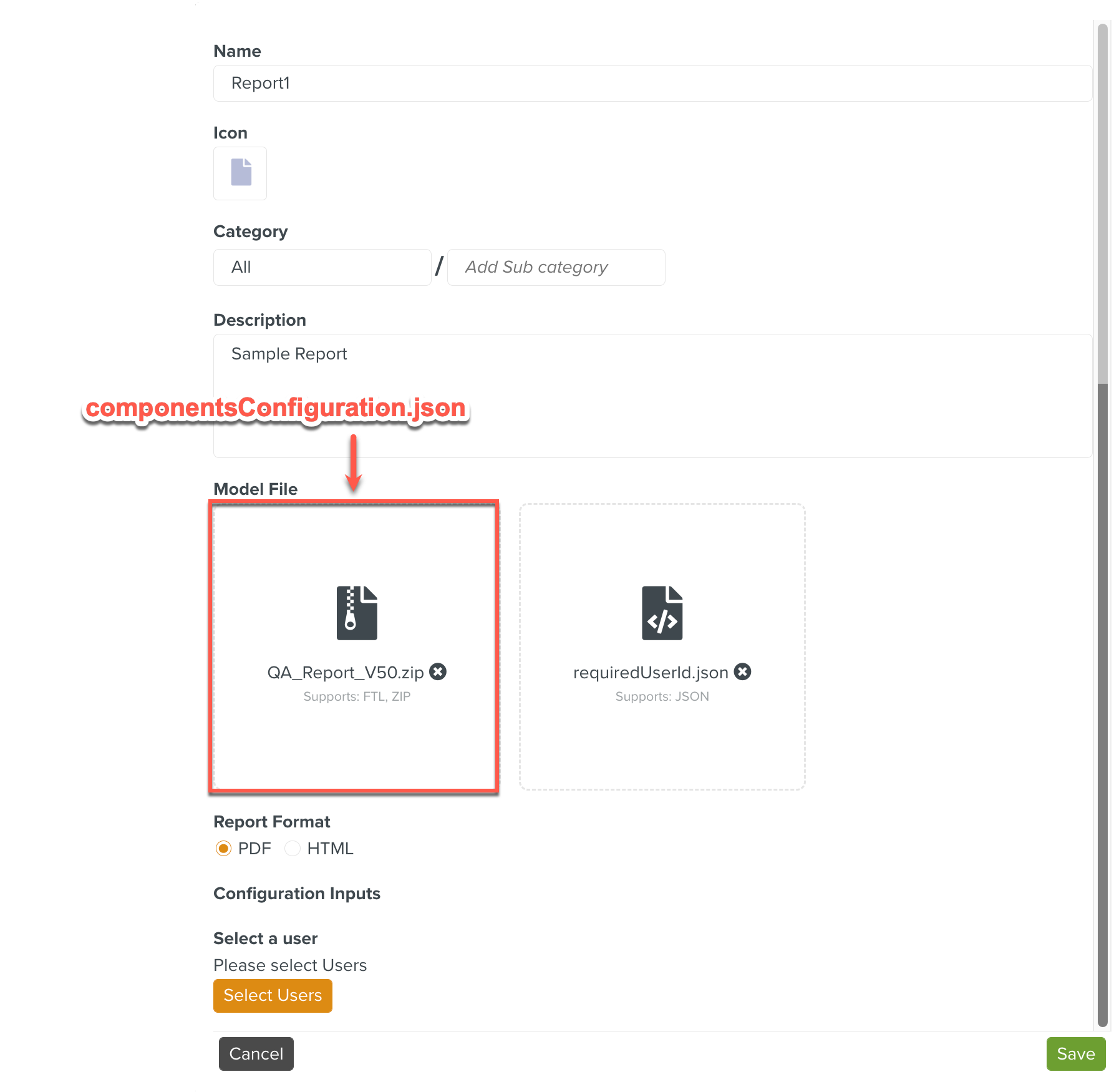Image resolution: width=1114 pixels, height=1092 pixels.
Task: Select PDF report format radio button
Action: [223, 849]
